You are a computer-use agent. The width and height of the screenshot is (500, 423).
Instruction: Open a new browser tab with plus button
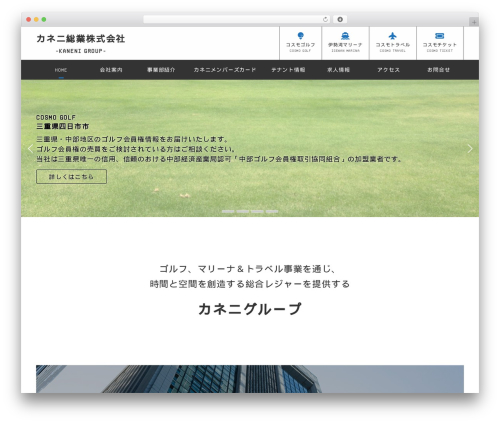coord(474,22)
